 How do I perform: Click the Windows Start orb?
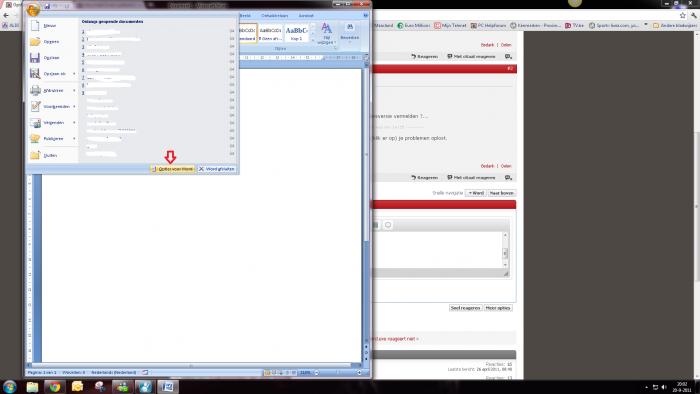9,386
